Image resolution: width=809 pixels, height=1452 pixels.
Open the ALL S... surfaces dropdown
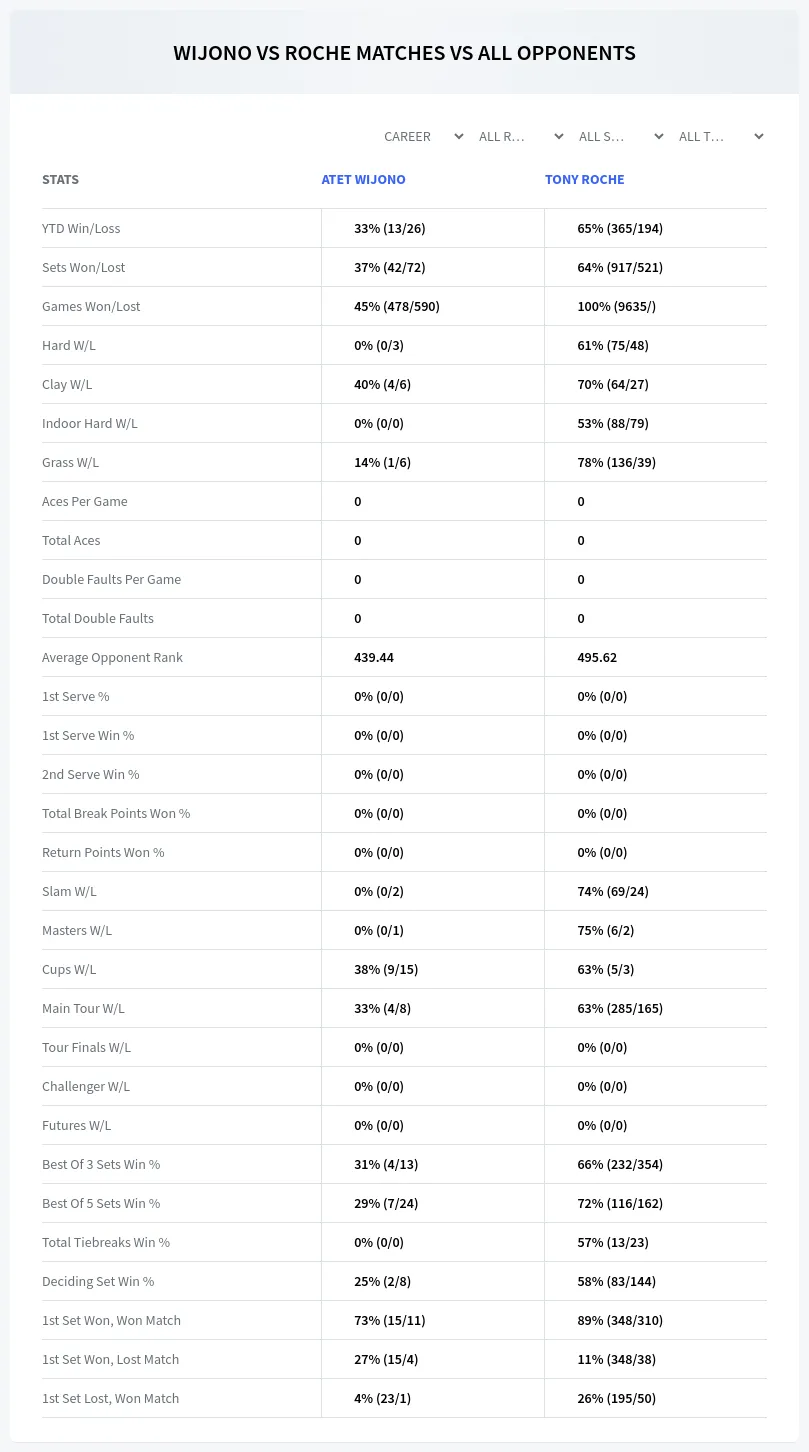tap(622, 136)
